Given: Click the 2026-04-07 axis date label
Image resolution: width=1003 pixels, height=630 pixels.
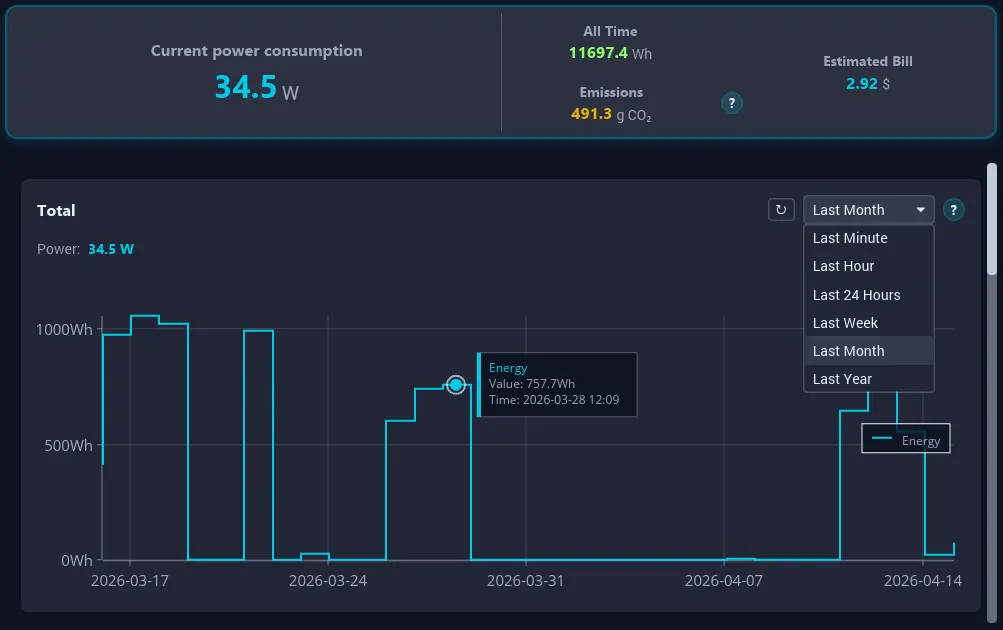Looking at the screenshot, I should [x=723, y=581].
